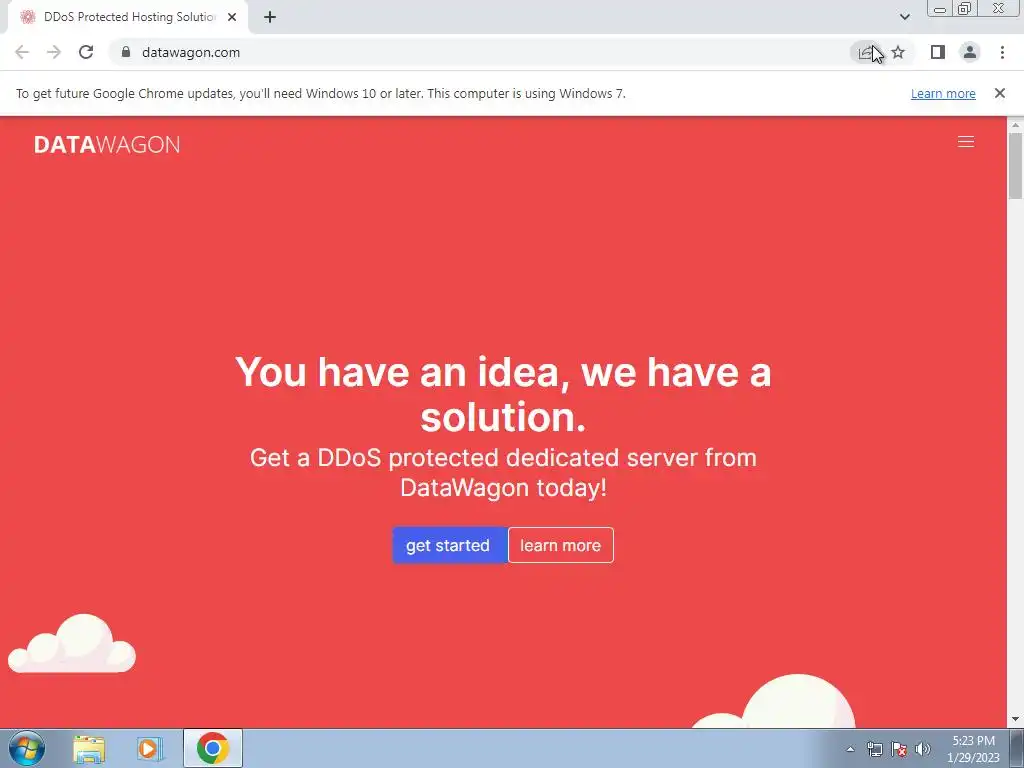
Task: View site info via the lock icon
Action: pos(126,52)
